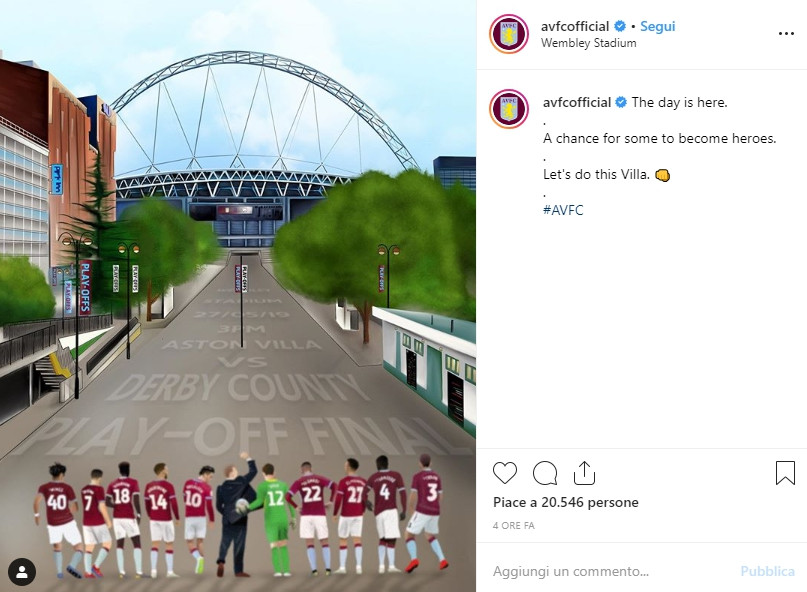Image resolution: width=807 pixels, height=592 pixels.
Task: Open tagged people icon on the image
Action: [21, 571]
